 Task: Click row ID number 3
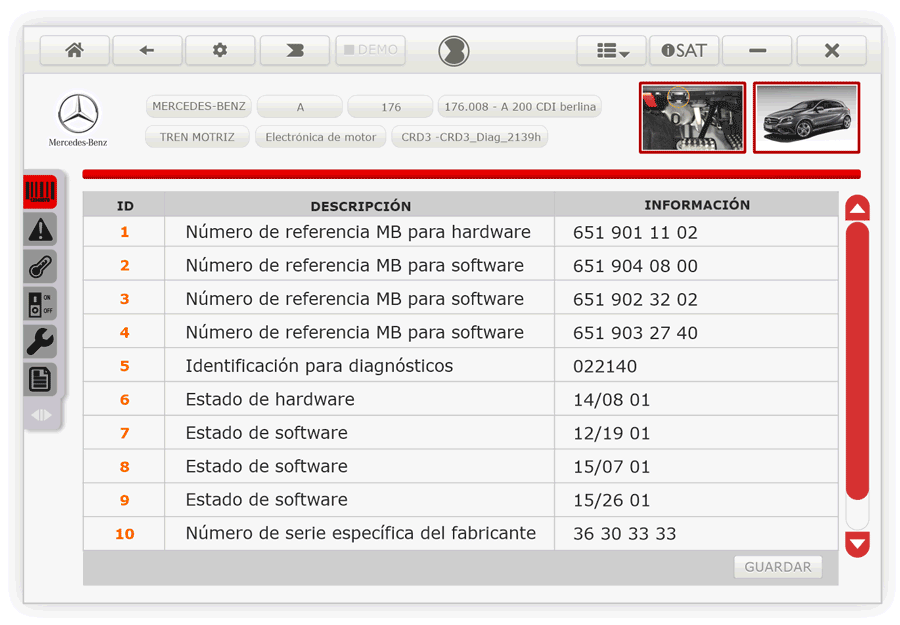125,298
